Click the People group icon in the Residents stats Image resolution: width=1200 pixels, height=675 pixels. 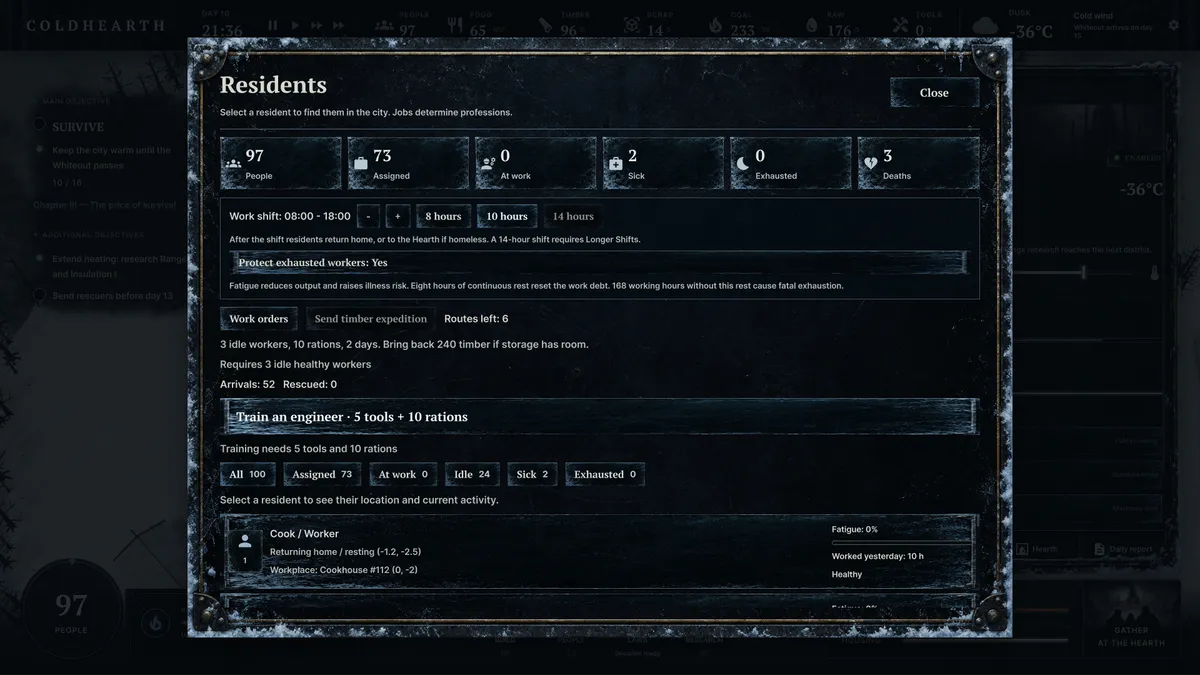233,164
